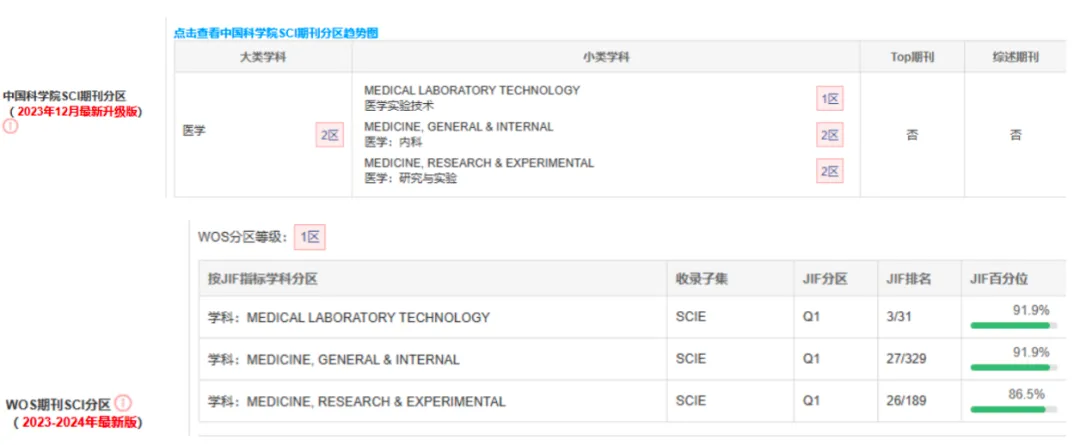
Task: Click the 27/329 JIF rank cell
Action: pyautogui.click(x=906, y=359)
